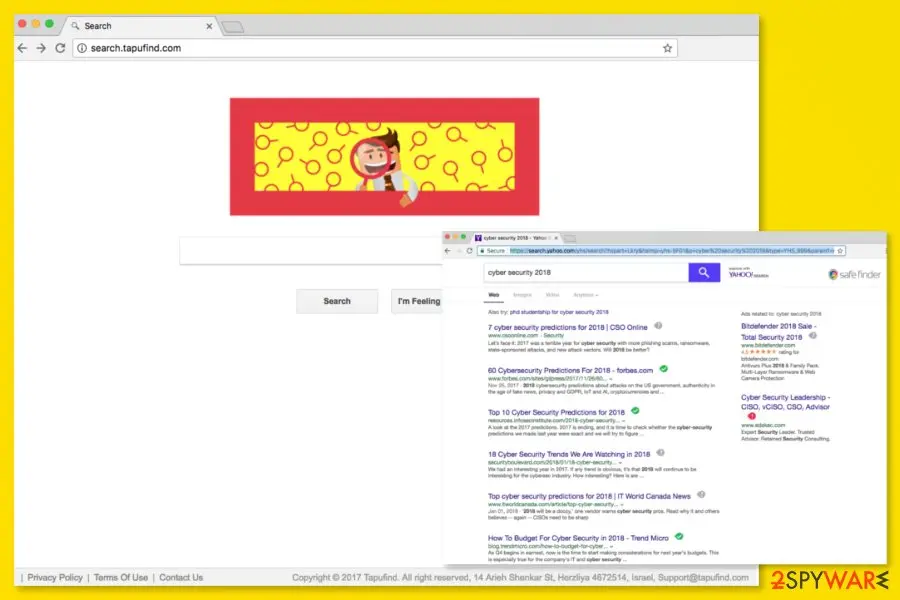Open 'Top 10 Cyber Security Predictions for 2018'
This screenshot has width=900, height=600.
tap(556, 412)
